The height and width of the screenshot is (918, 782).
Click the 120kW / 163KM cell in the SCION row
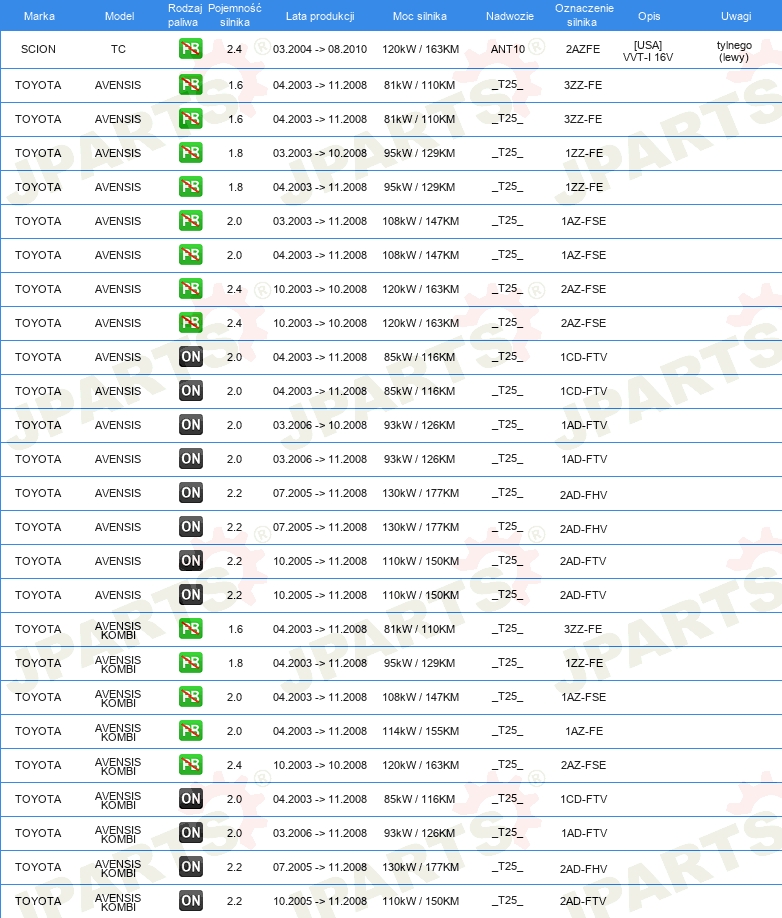click(420, 49)
